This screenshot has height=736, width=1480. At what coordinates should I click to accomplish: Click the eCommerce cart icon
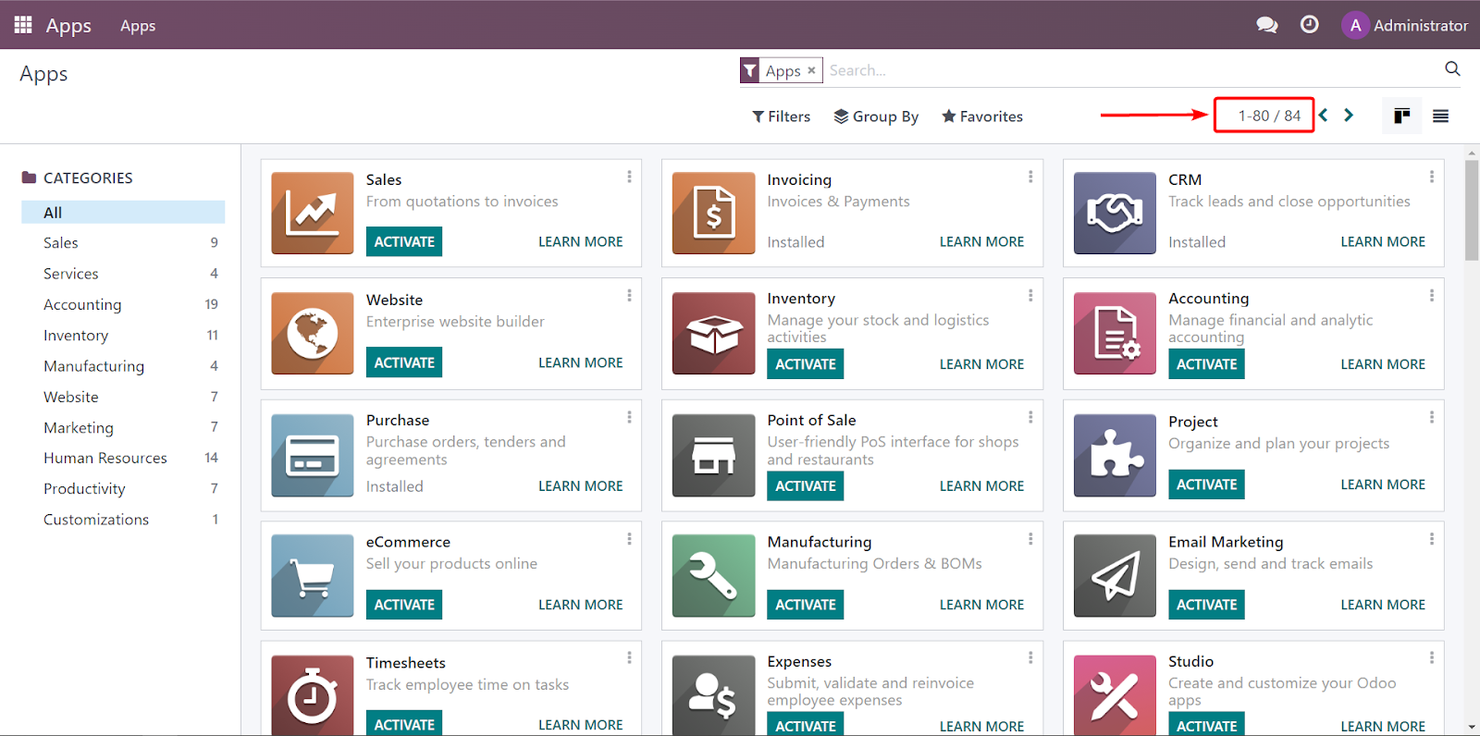coord(312,575)
